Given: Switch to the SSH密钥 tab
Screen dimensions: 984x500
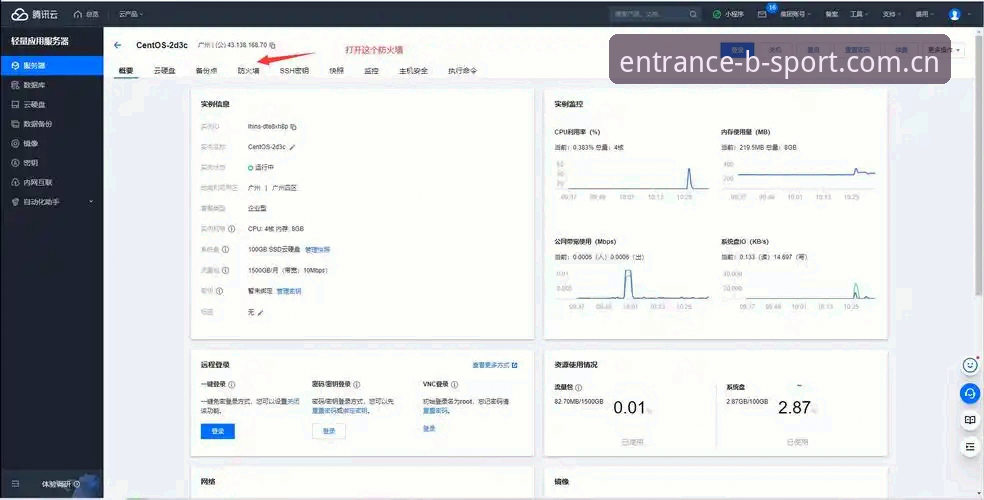Looking at the screenshot, I should click(294, 71).
